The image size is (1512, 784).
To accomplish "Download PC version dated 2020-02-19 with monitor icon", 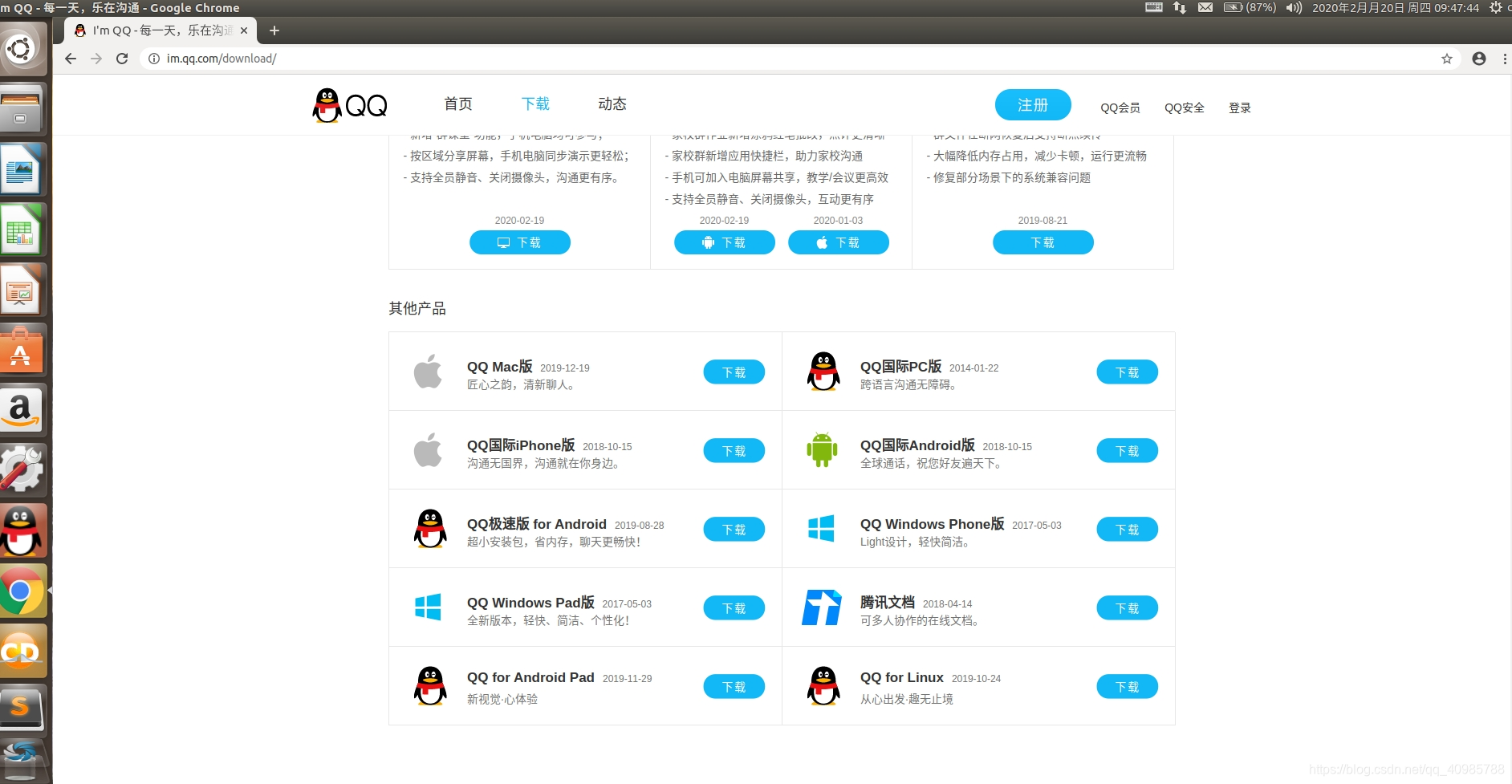I will [x=520, y=242].
